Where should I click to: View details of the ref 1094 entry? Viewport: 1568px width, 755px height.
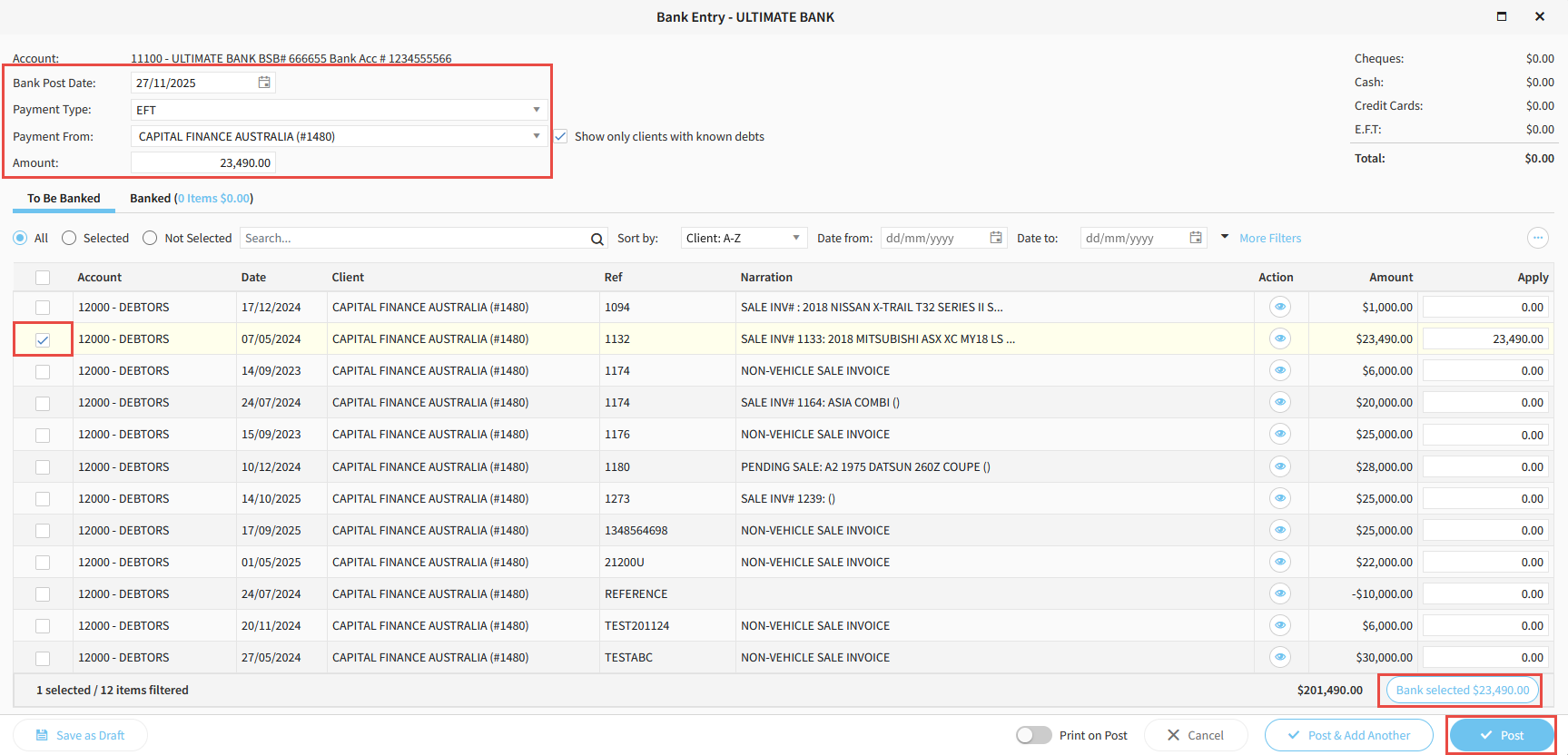click(x=1280, y=307)
